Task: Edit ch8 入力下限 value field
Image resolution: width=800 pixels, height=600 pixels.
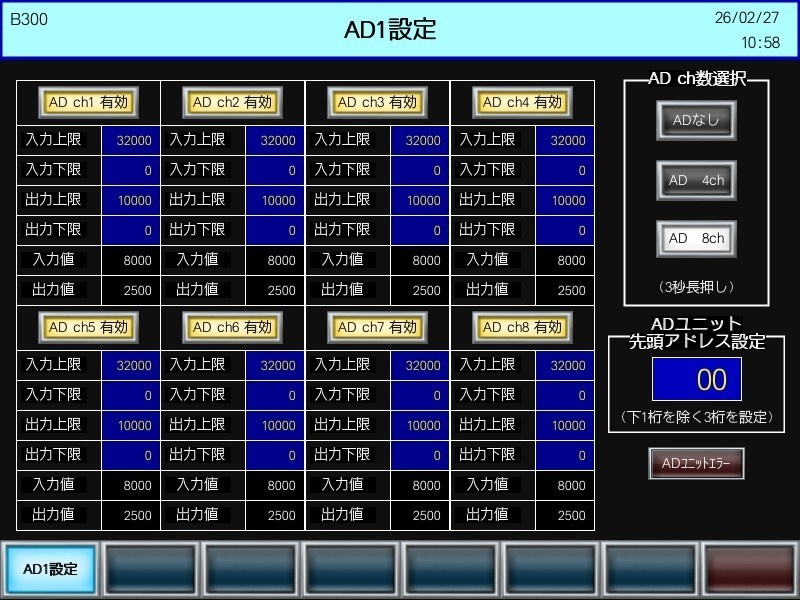Action: (565, 395)
